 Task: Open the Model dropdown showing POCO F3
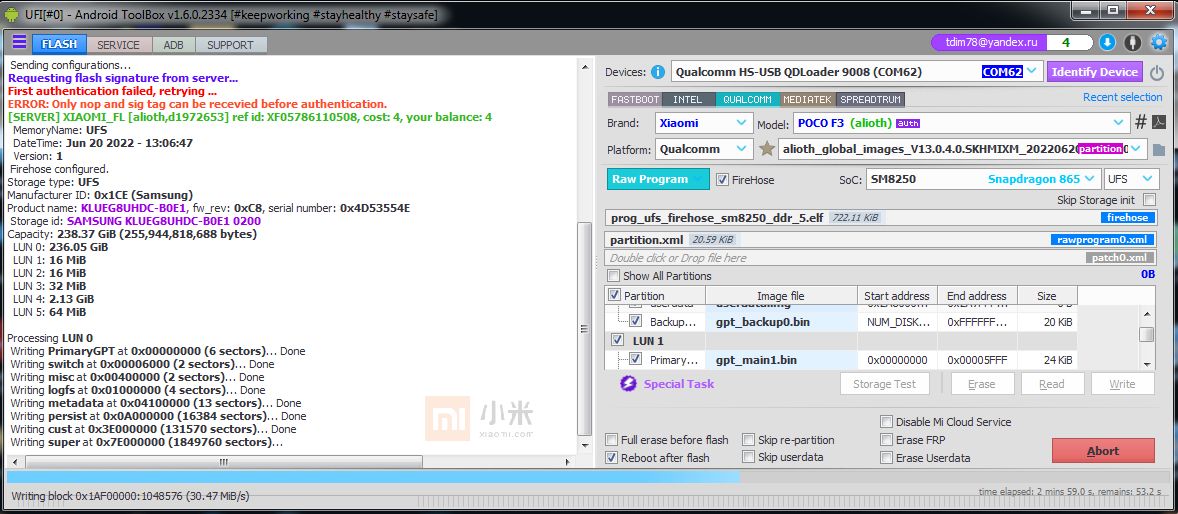[x=962, y=122]
